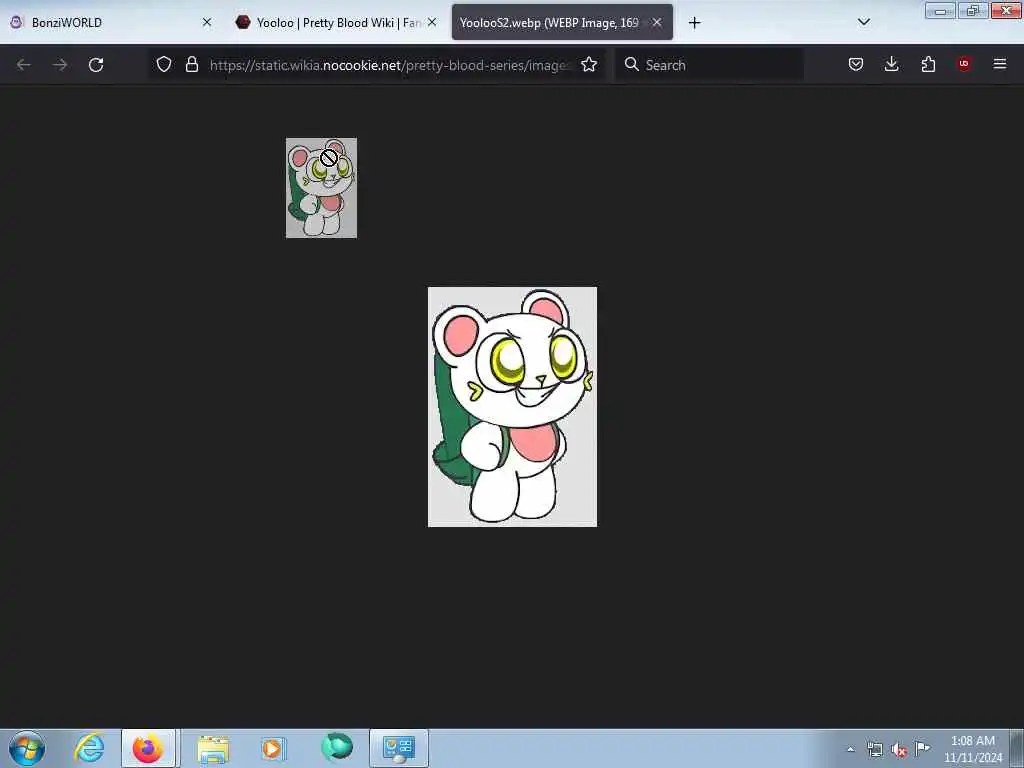Open the Firefox hamburger application menu
1024x768 pixels.
tap(1000, 64)
